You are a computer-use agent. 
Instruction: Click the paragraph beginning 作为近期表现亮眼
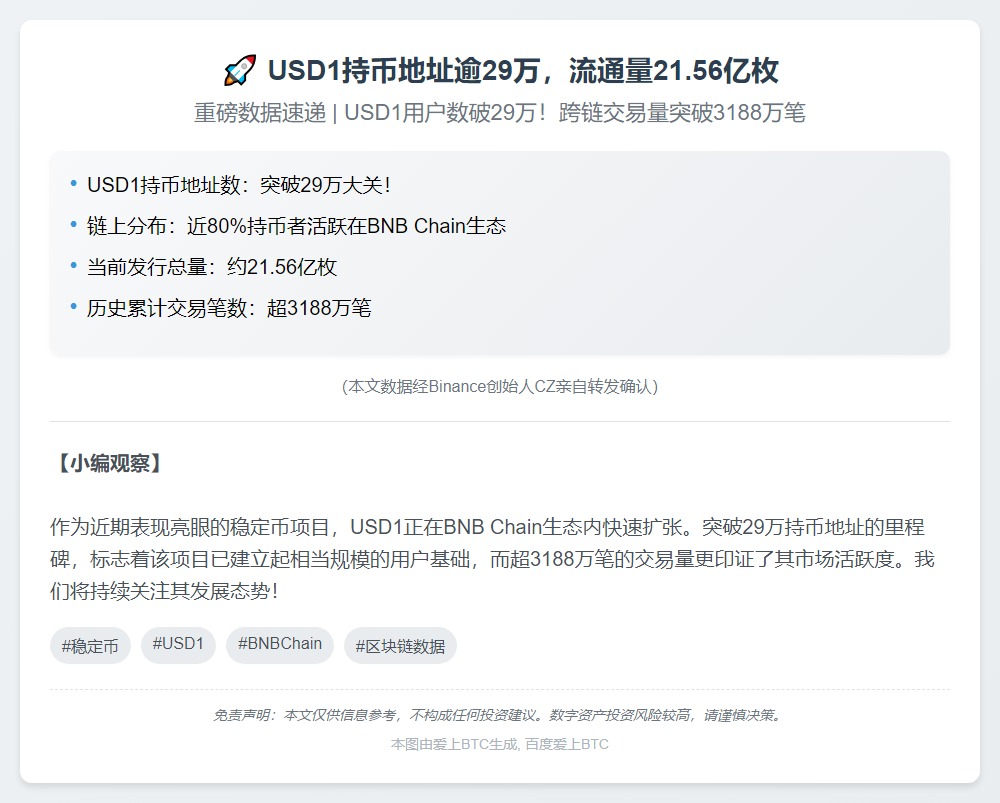click(x=492, y=559)
